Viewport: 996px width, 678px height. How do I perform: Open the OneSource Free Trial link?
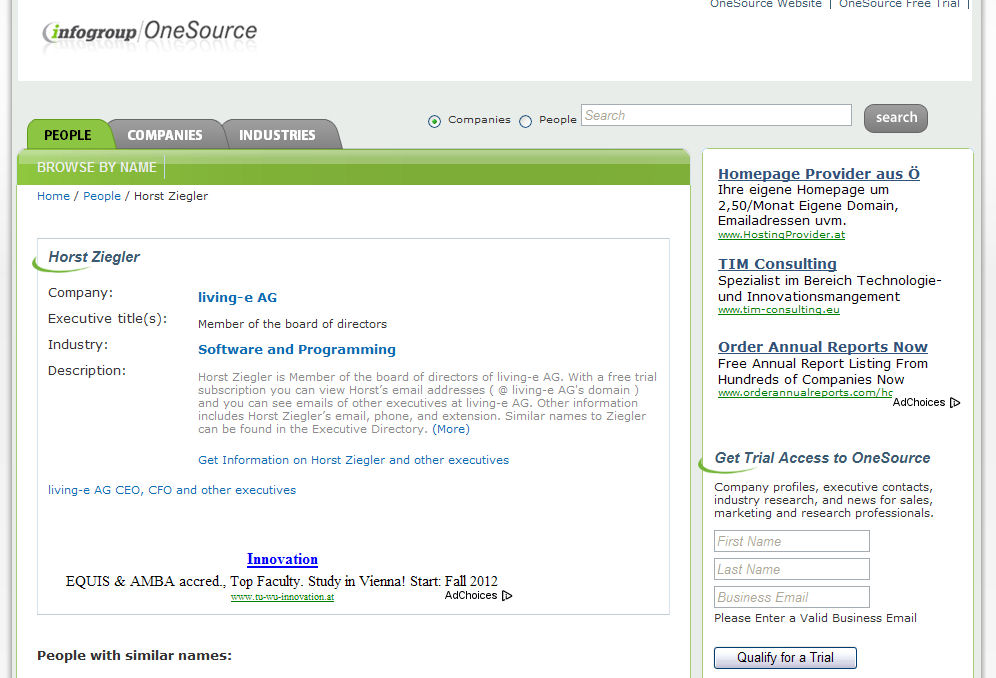pyautogui.click(x=899, y=4)
